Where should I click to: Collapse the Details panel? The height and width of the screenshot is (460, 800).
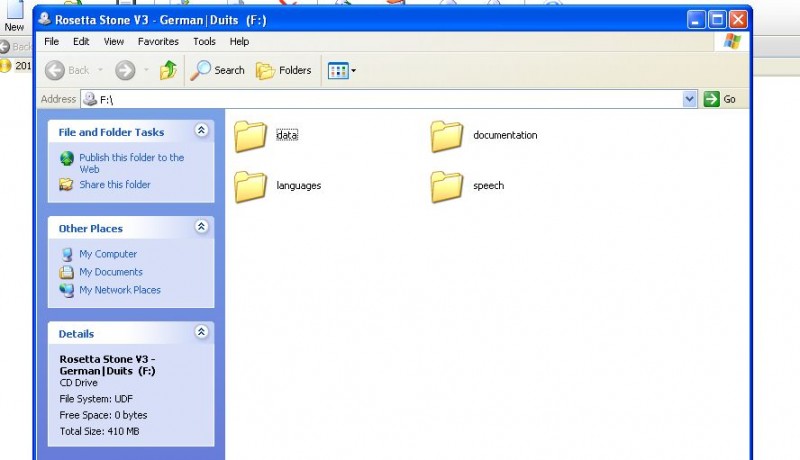click(201, 333)
